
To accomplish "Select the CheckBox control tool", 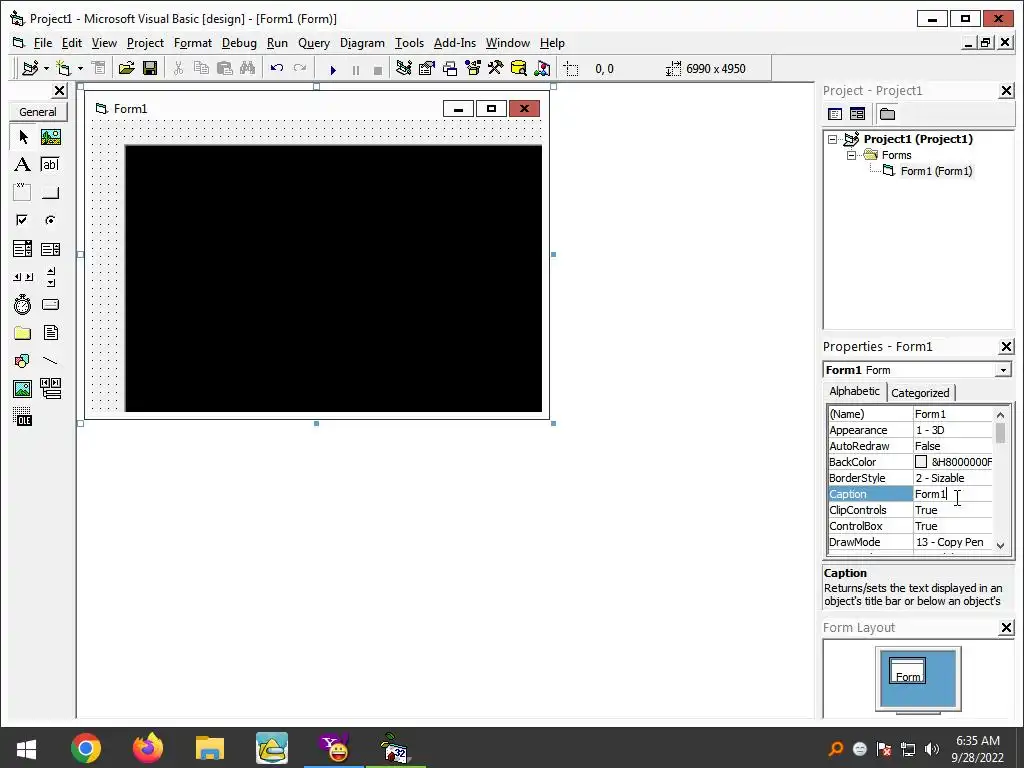I will pos(22,220).
